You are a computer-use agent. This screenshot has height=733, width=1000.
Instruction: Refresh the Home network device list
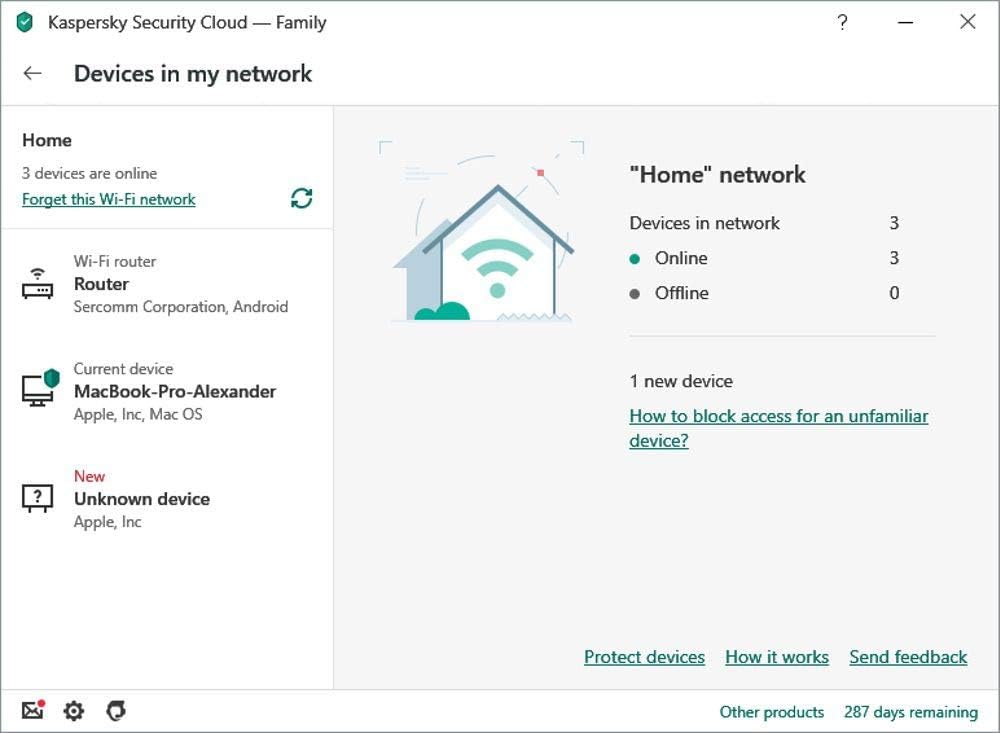pos(302,198)
